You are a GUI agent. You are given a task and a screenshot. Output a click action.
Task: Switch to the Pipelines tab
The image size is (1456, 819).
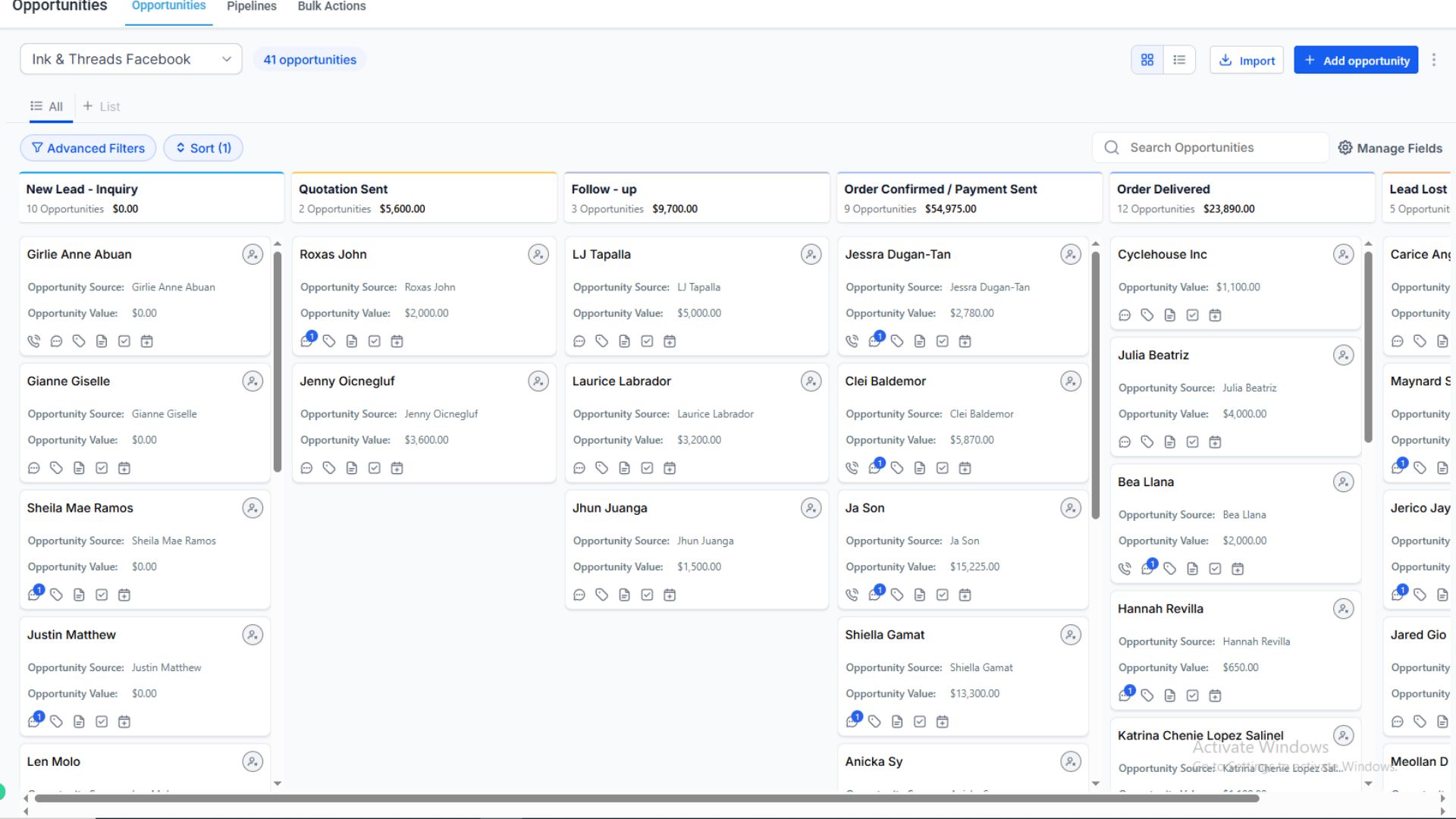251,7
